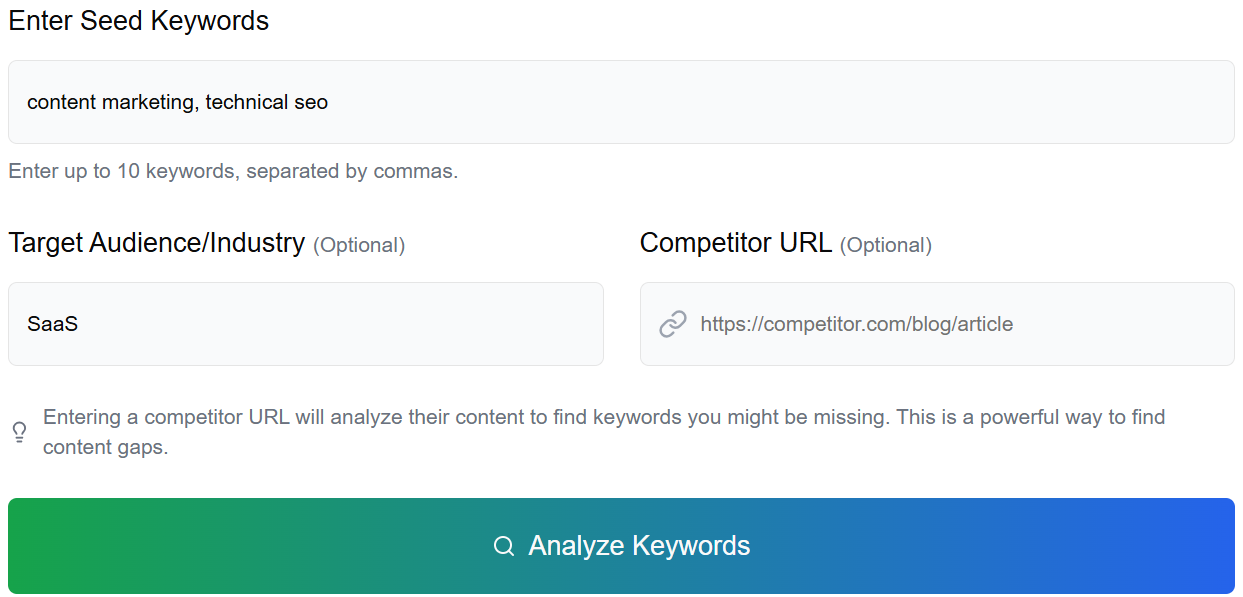Click the Competitor URL label
1243x597 pixels.
pos(736,243)
